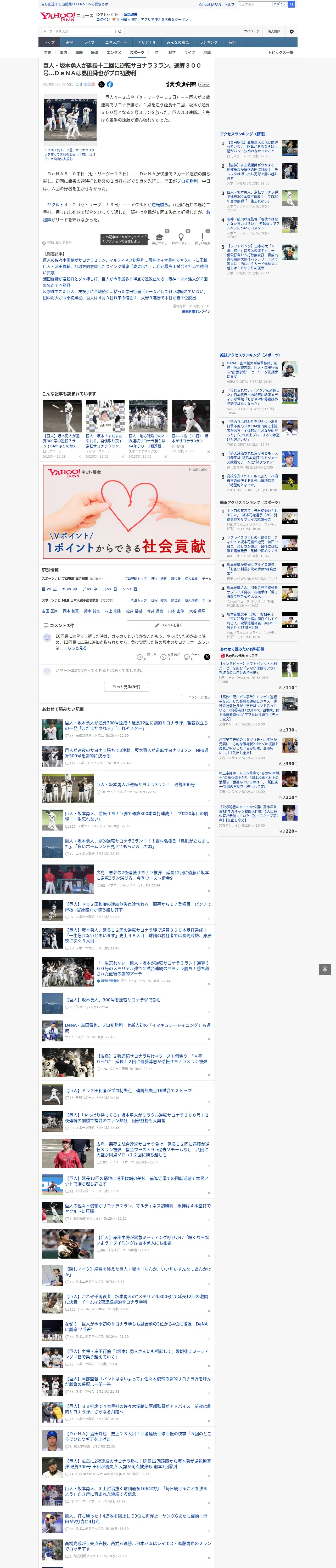Play the video thumbnail with 6:55 duration
This screenshot has width=336, height=1568.
[289, 544]
